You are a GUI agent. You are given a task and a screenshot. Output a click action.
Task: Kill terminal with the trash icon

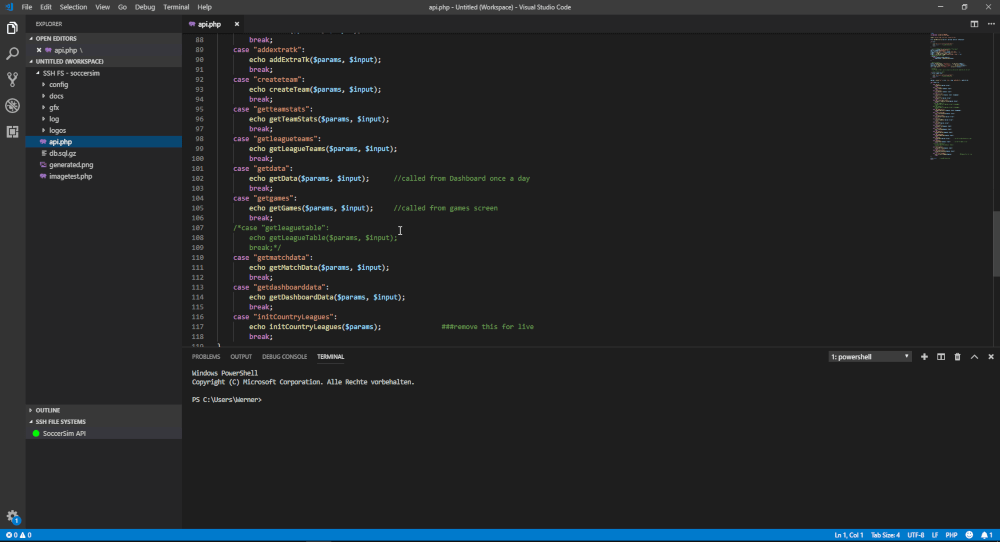[957, 356]
